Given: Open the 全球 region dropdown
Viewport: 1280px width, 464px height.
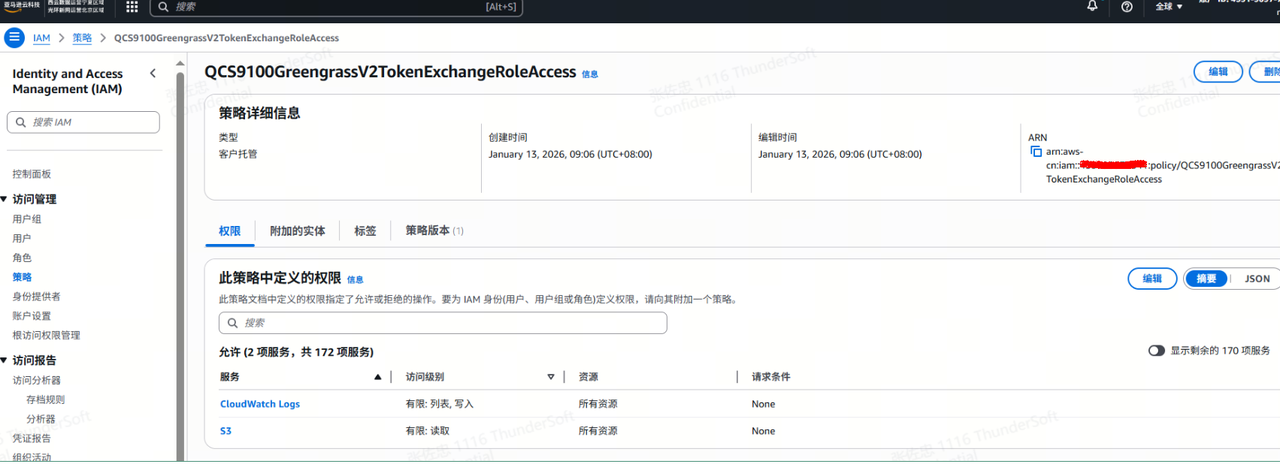Looking at the screenshot, I should (x=1169, y=7).
